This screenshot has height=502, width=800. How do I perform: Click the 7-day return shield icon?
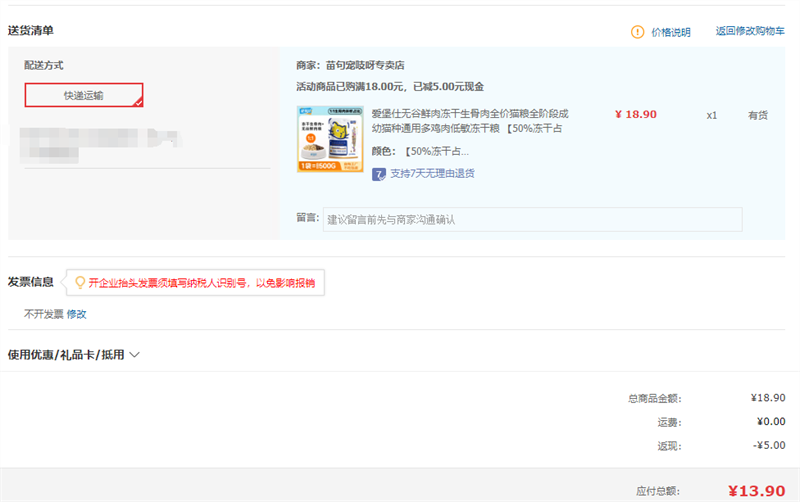(x=379, y=173)
